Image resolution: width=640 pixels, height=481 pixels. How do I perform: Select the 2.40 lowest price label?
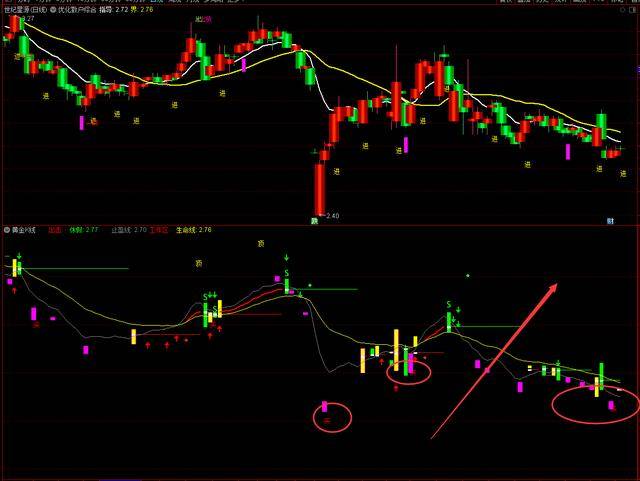332,216
